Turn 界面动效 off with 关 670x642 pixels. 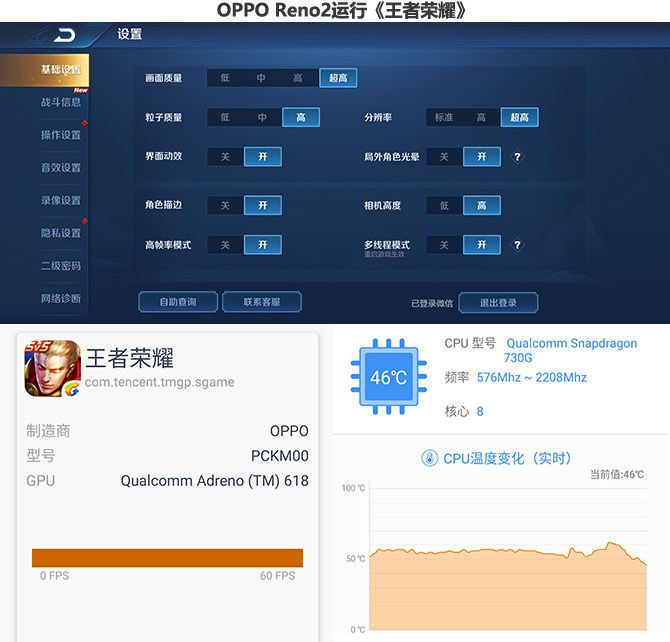pyautogui.click(x=225, y=157)
